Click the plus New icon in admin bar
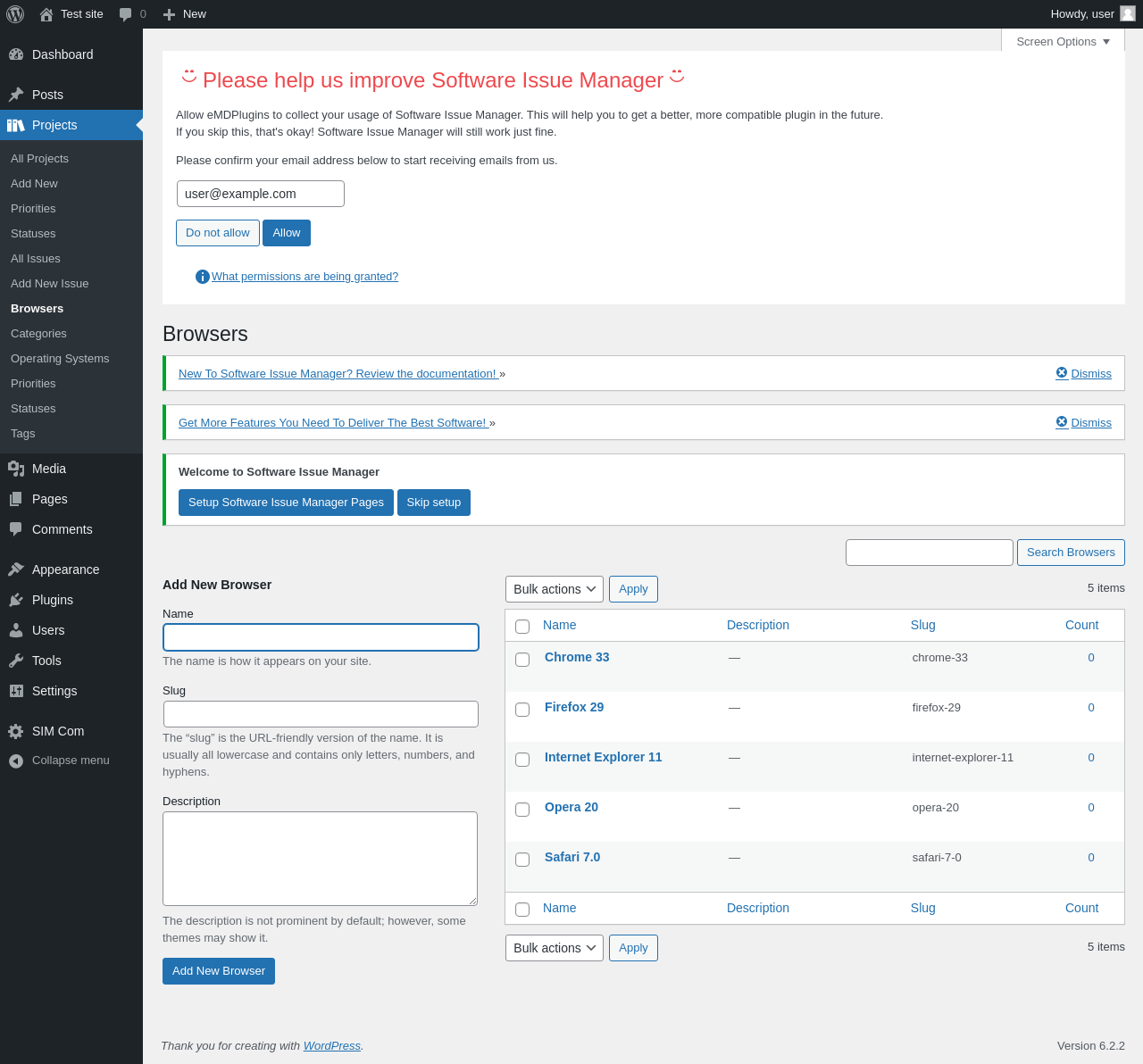The image size is (1143, 1064). [169, 14]
